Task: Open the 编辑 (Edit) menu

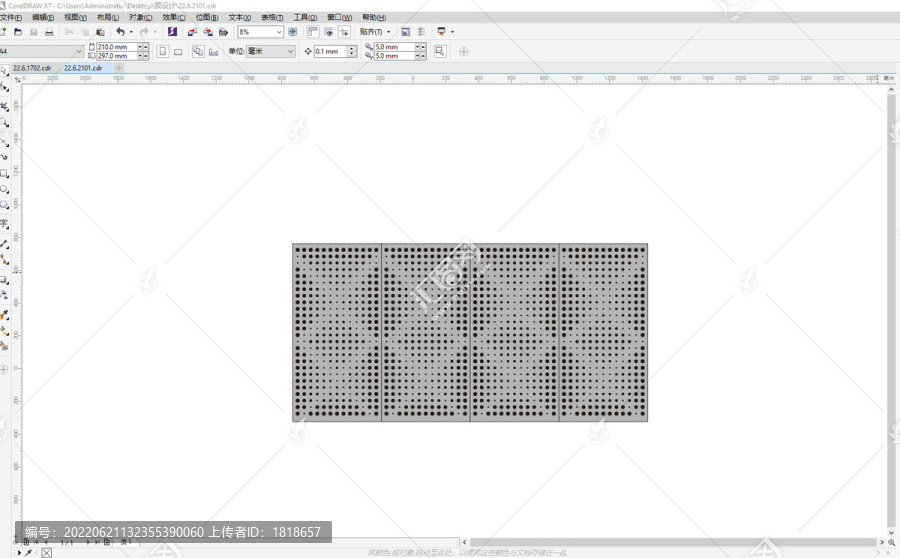Action: point(43,18)
